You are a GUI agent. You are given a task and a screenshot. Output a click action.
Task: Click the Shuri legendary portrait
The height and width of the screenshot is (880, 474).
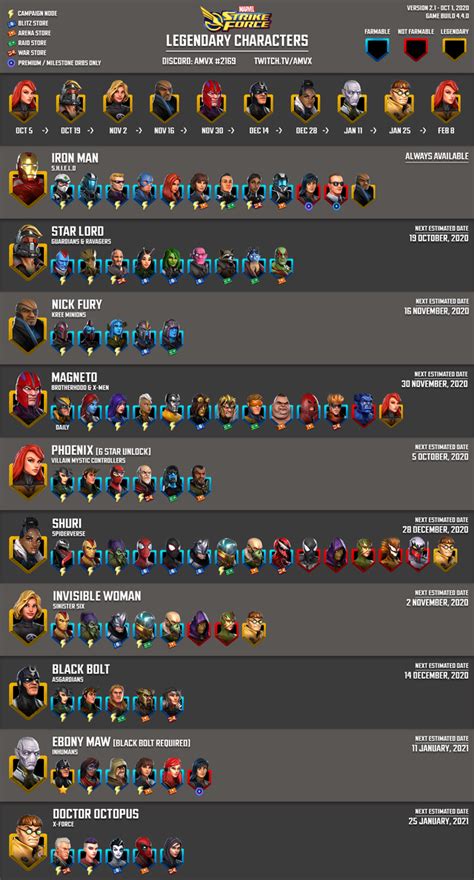(x=28, y=546)
